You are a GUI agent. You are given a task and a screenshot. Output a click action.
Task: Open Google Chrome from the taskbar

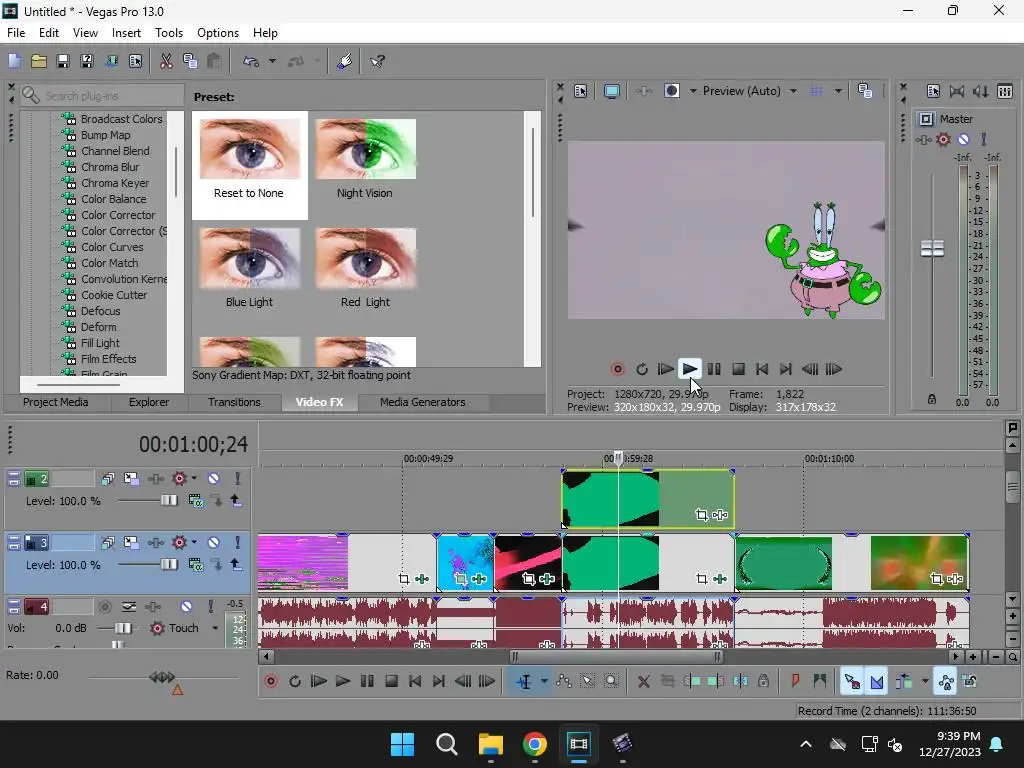pyautogui.click(x=534, y=744)
